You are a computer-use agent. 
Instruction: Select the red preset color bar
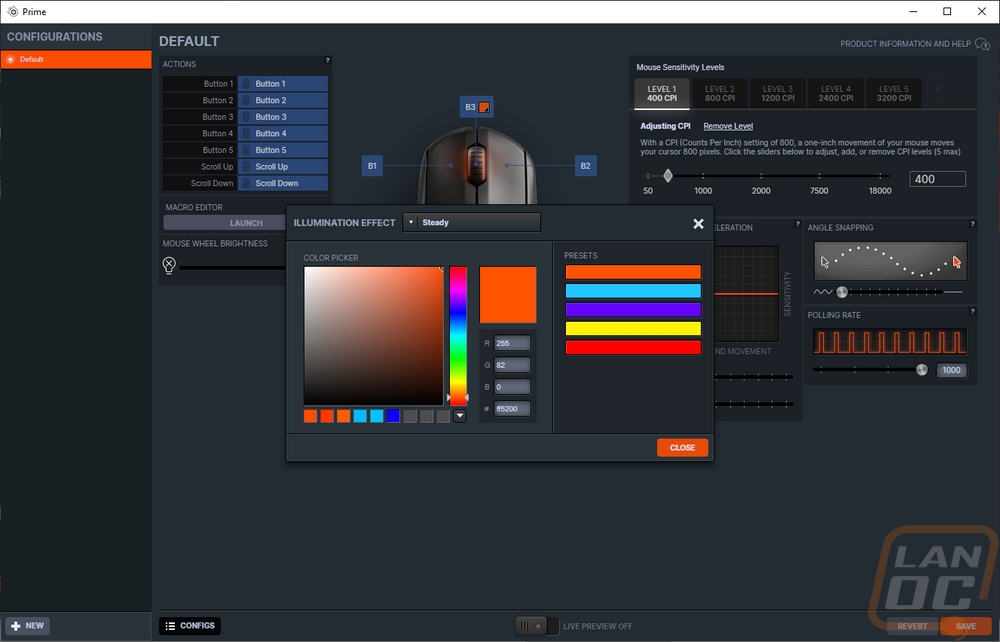[633, 347]
